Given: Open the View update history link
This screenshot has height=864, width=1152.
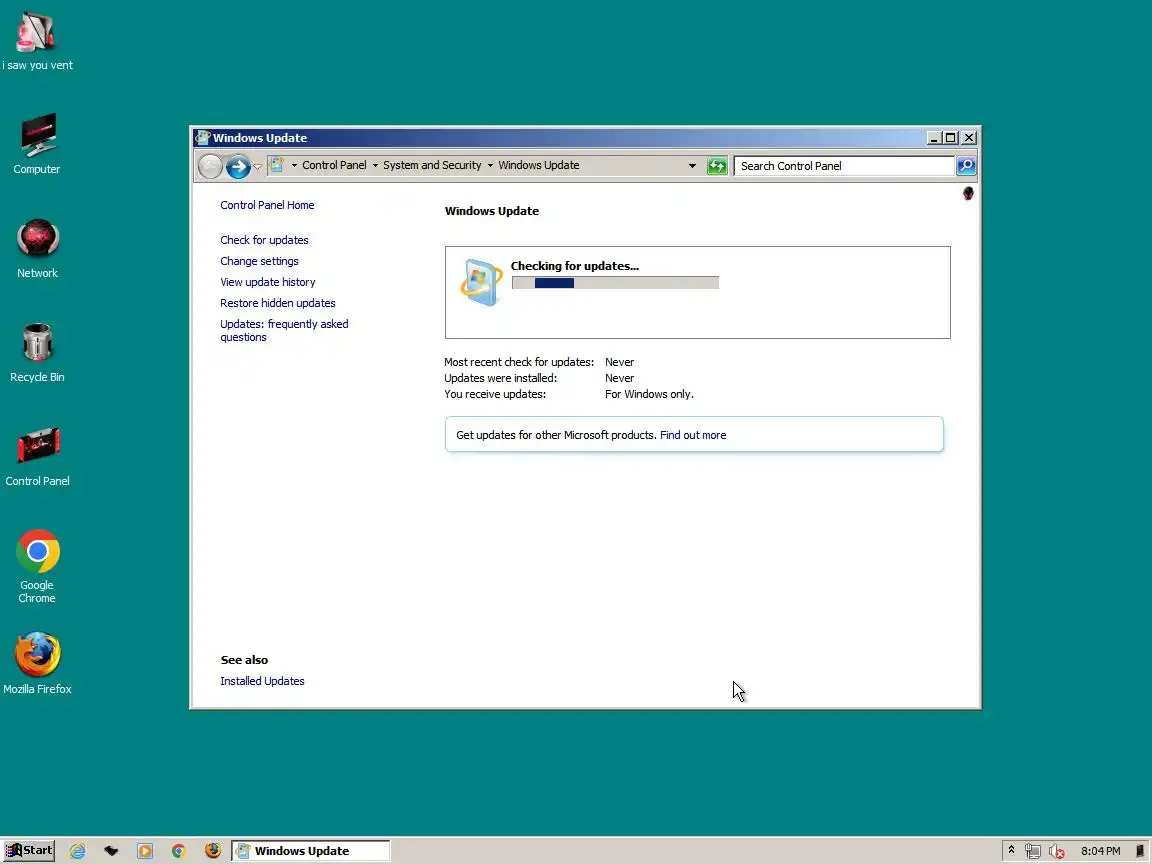Looking at the screenshot, I should click(x=267, y=282).
